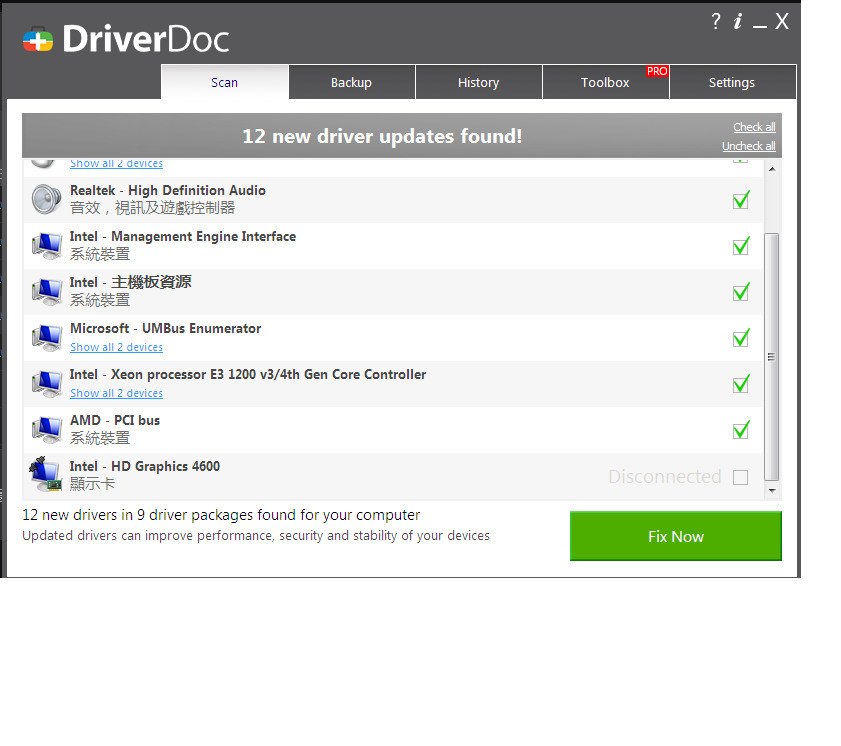Minimize the DriverDoc window
The height and width of the screenshot is (746, 841).
pos(759,24)
